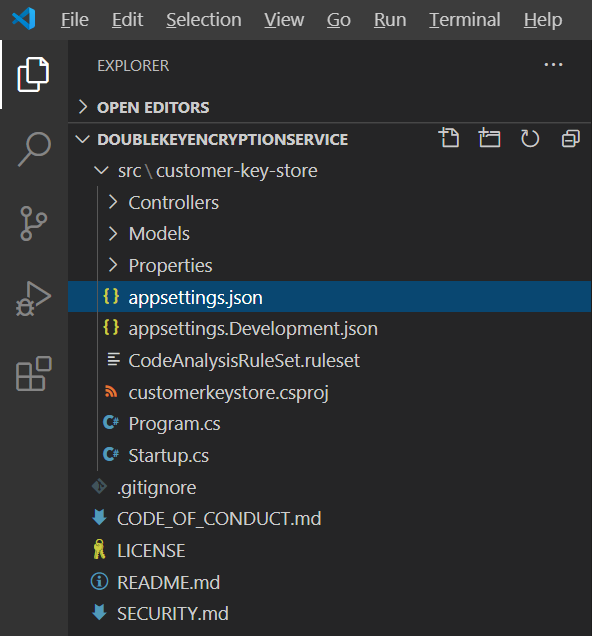Expand the Controllers folder
The height and width of the screenshot is (636, 592).
(113, 202)
